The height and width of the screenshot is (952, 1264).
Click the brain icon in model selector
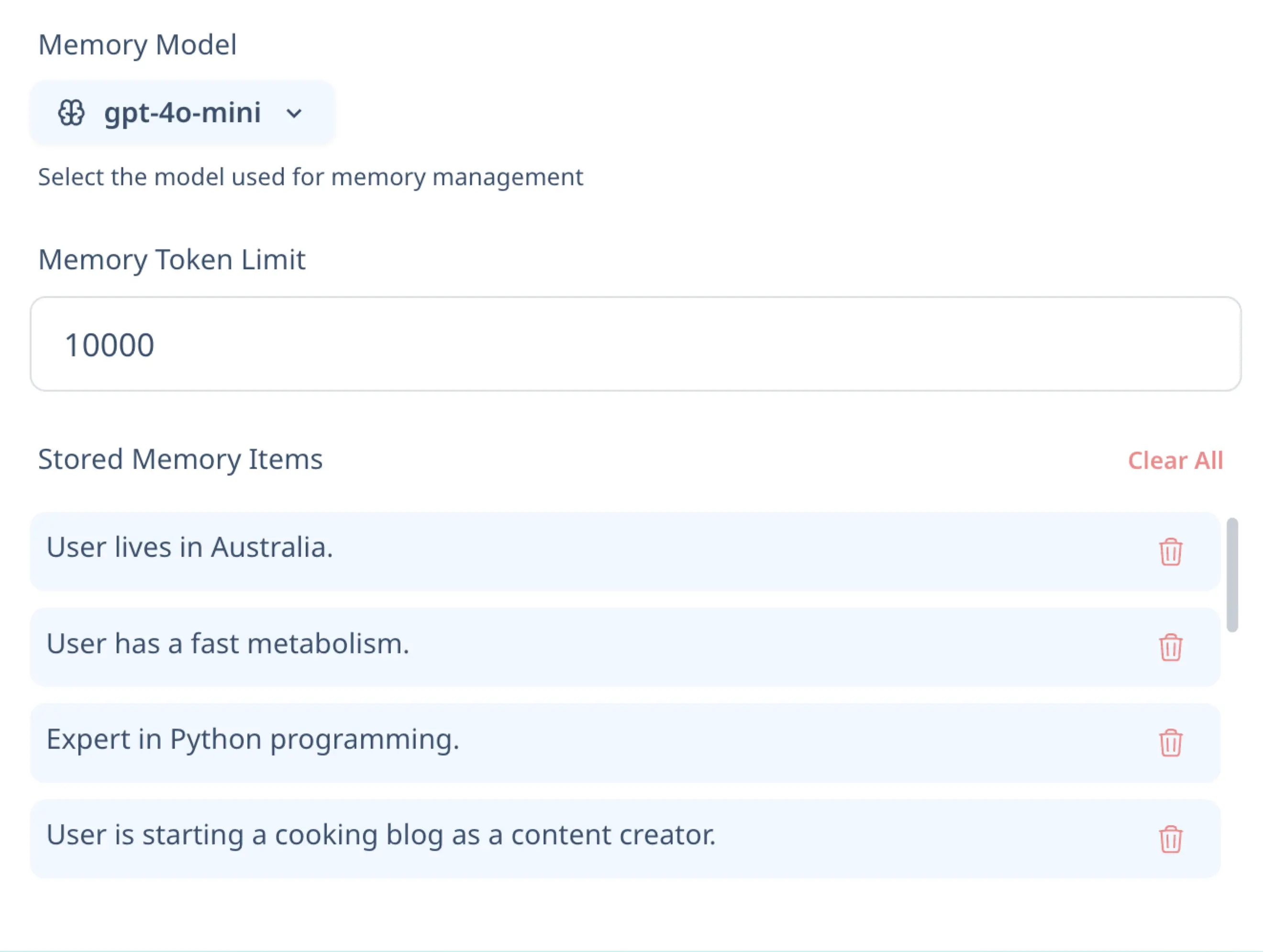point(71,112)
